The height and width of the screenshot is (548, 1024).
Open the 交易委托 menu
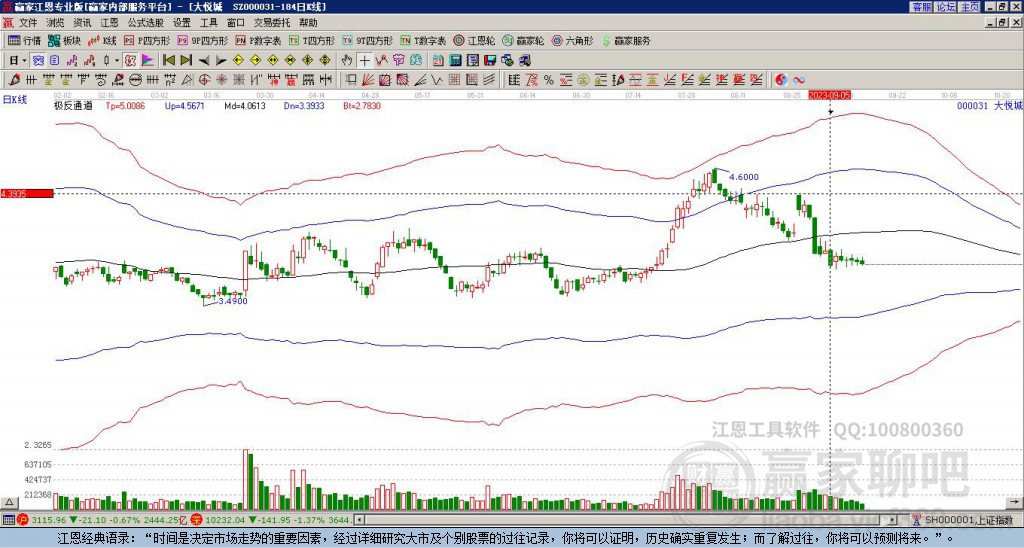pyautogui.click(x=272, y=23)
